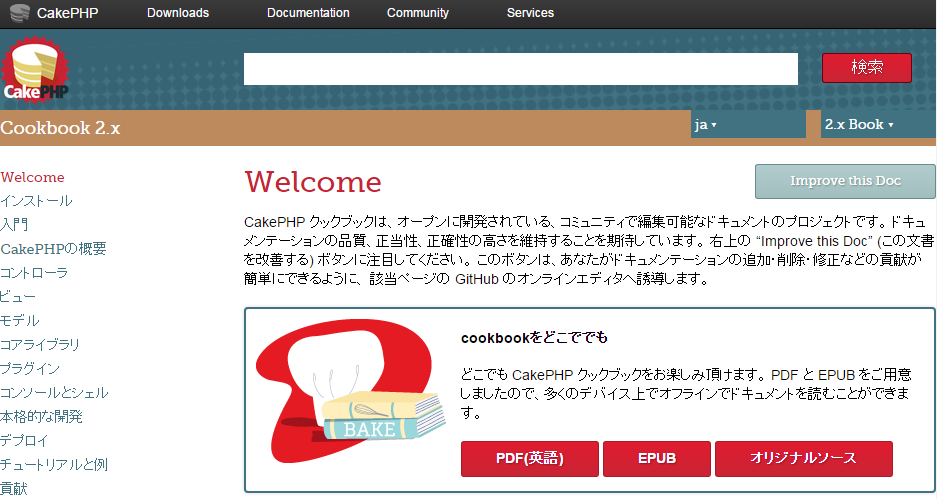Open プラグイン in the sidebar
The height and width of the screenshot is (499, 937).
[30, 369]
